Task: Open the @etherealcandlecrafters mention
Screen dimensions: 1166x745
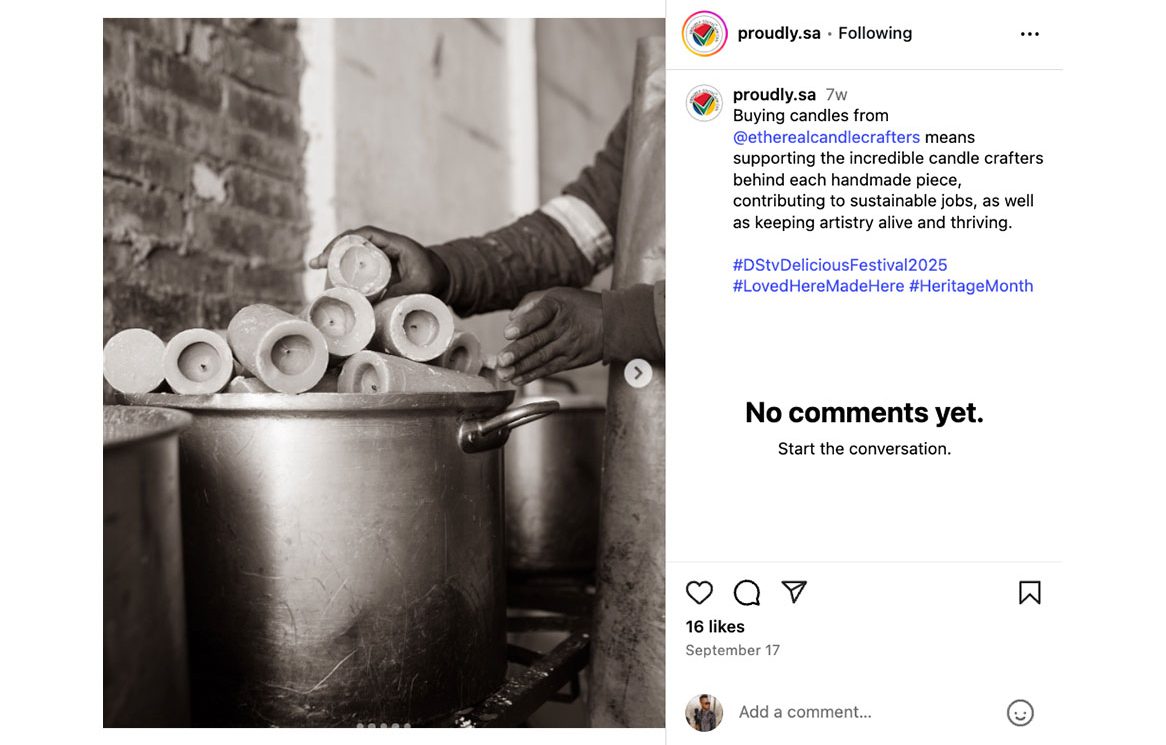Action: 826,137
